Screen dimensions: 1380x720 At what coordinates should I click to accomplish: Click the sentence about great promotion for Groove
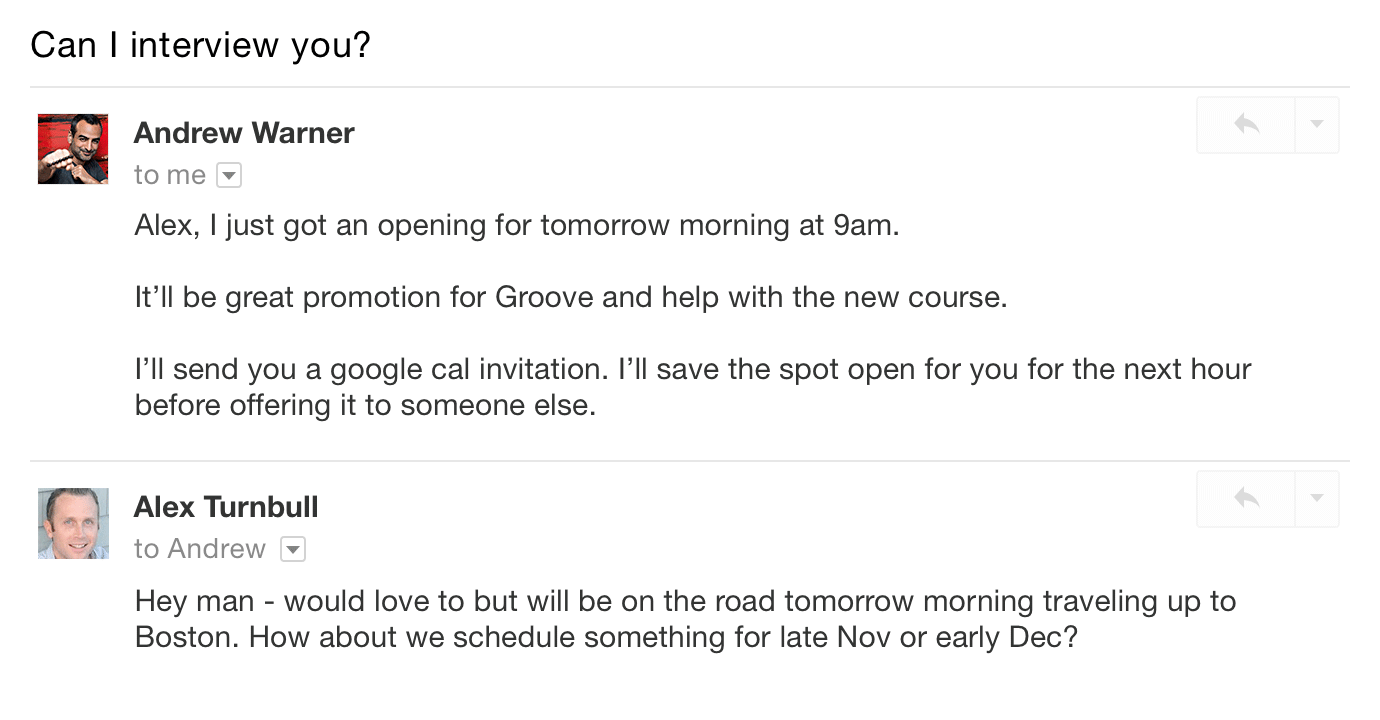(570, 297)
